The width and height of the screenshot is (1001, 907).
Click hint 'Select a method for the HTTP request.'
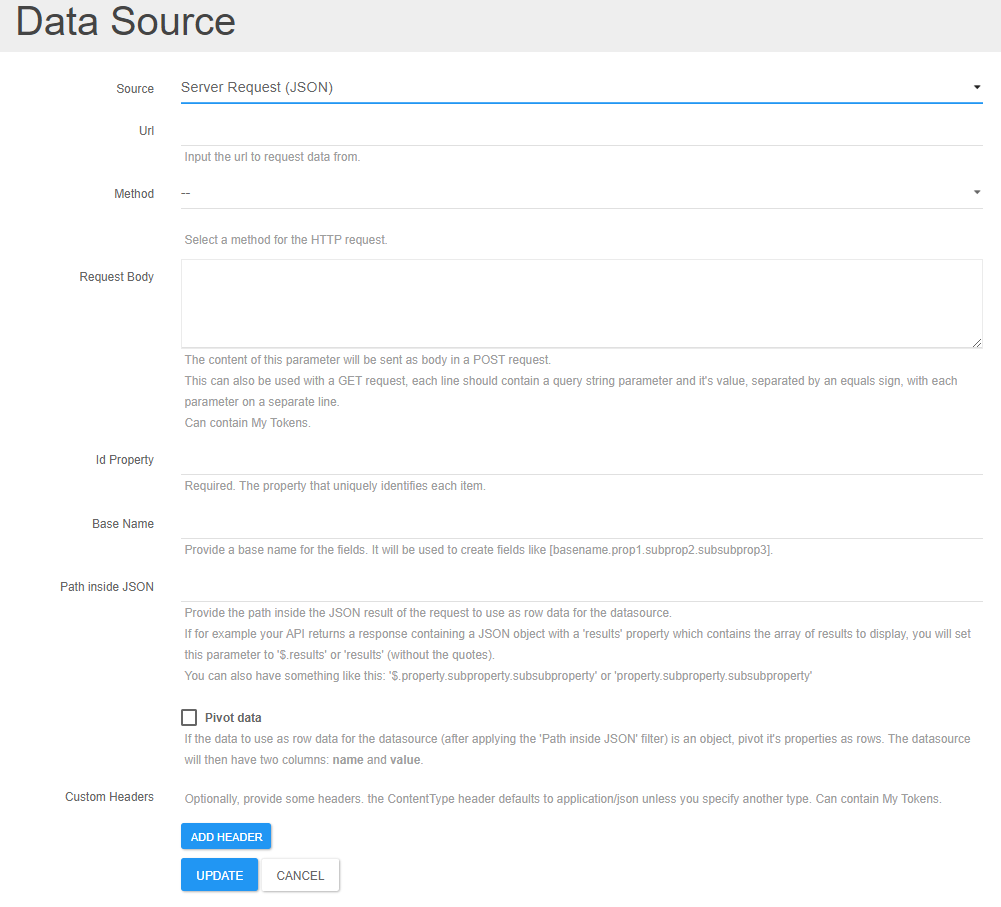[286, 240]
